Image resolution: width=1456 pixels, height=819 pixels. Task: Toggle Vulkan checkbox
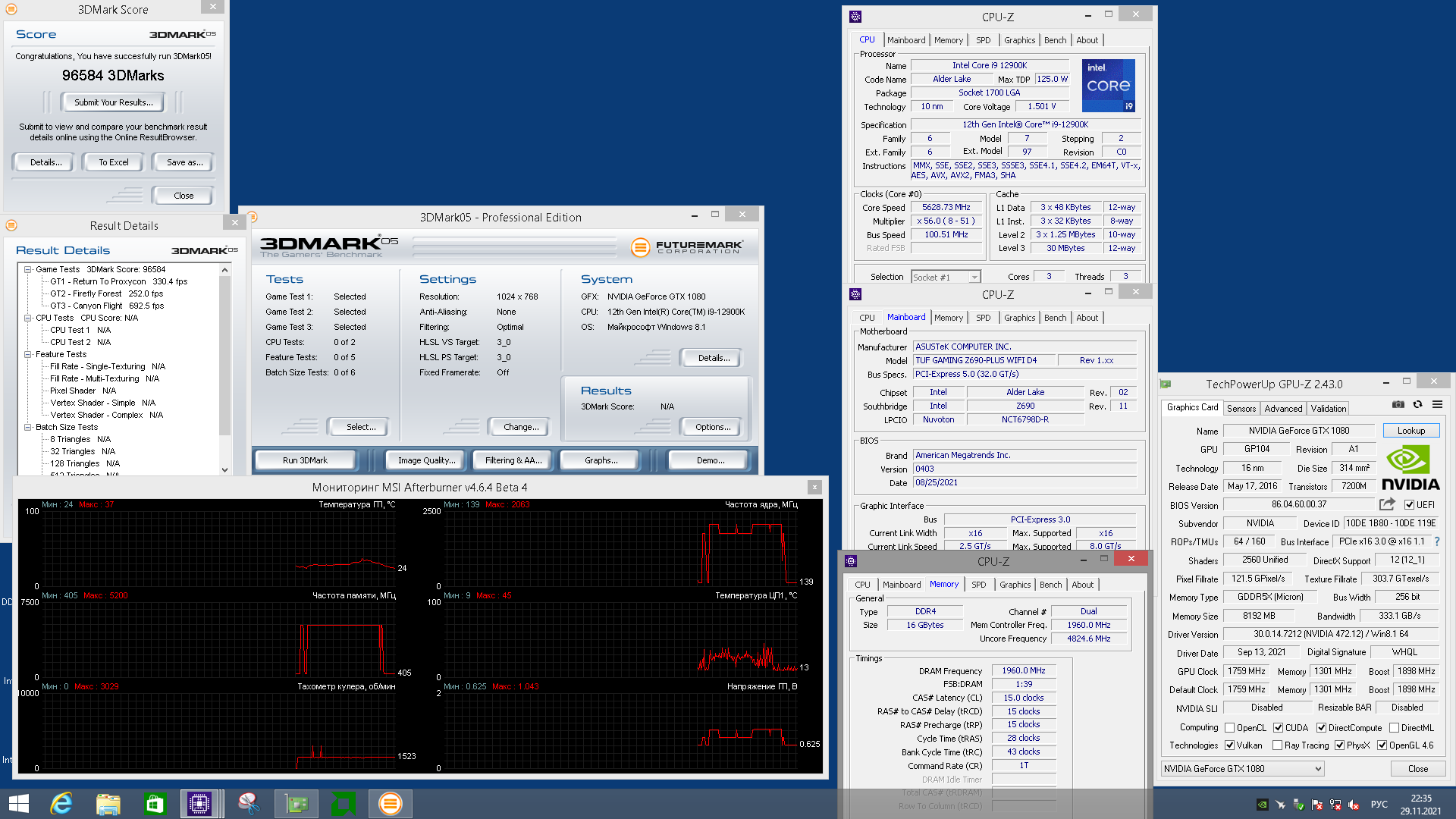click(1229, 745)
